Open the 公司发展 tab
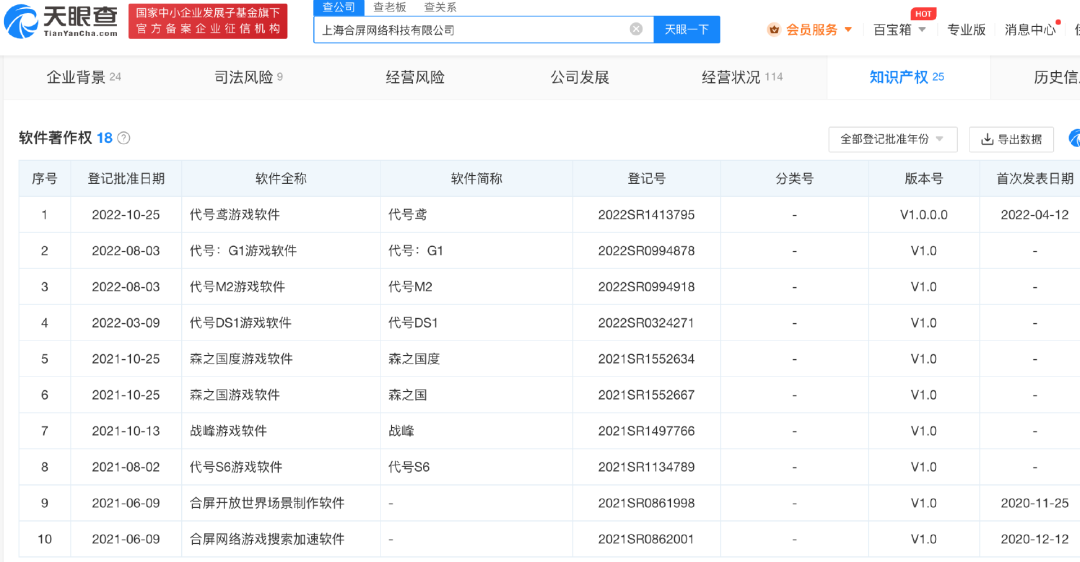This screenshot has width=1080, height=562. tap(580, 77)
